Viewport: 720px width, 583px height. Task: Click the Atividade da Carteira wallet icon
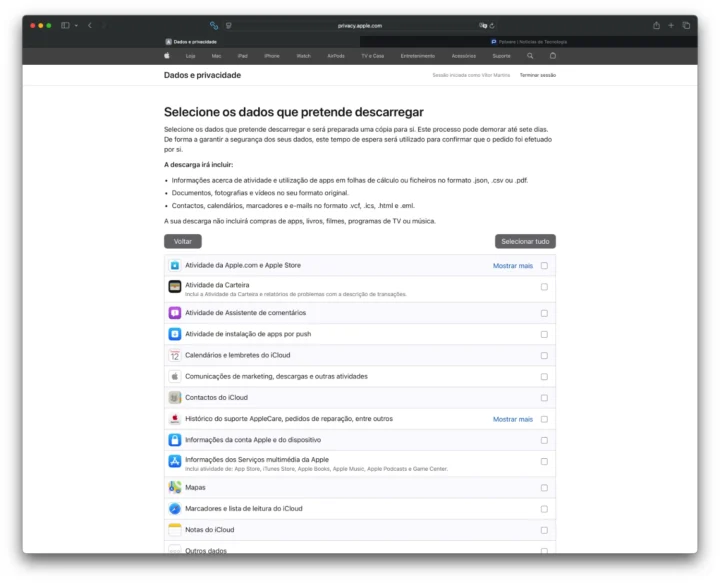pyautogui.click(x=174, y=286)
